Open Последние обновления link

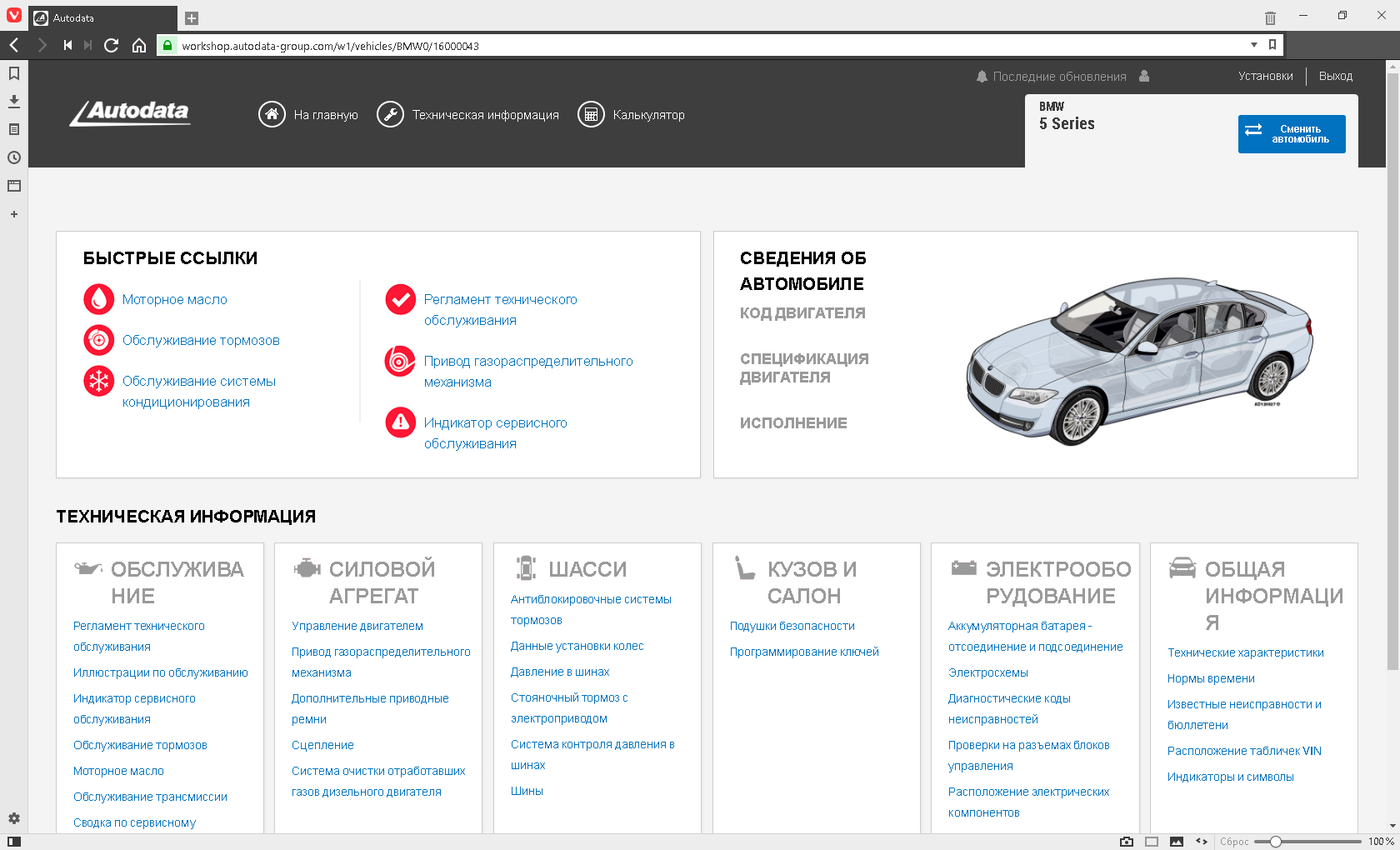[1059, 77]
